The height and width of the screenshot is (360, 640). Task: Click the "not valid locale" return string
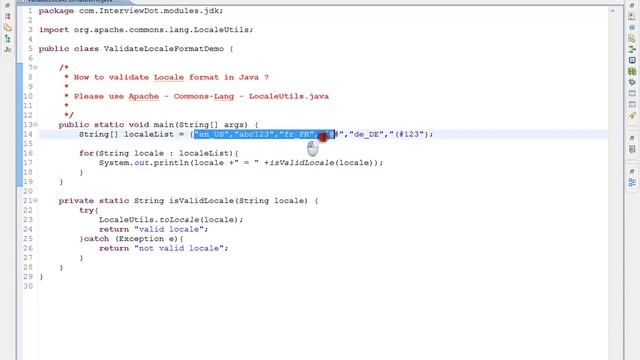(x=179, y=248)
